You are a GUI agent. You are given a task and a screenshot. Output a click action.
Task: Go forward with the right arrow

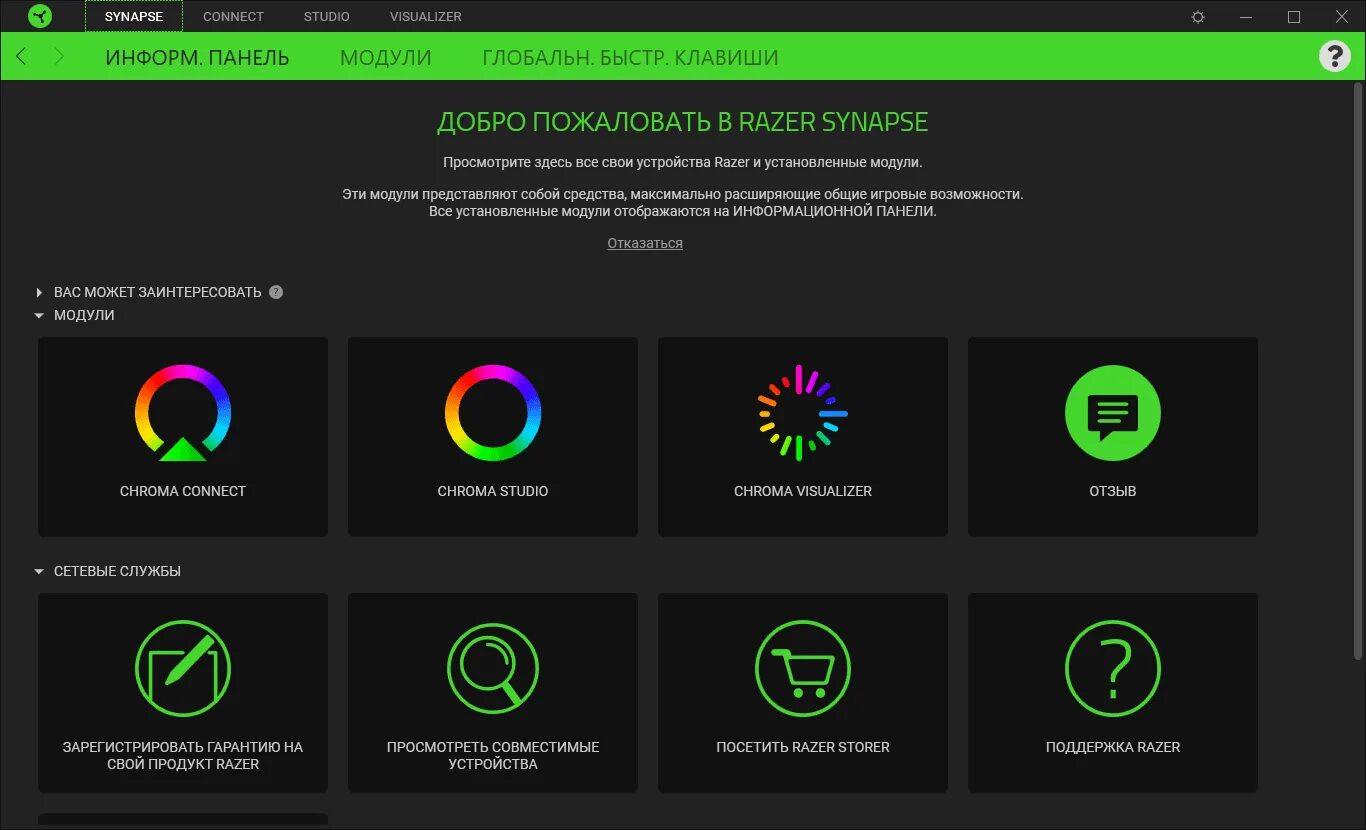(x=59, y=57)
